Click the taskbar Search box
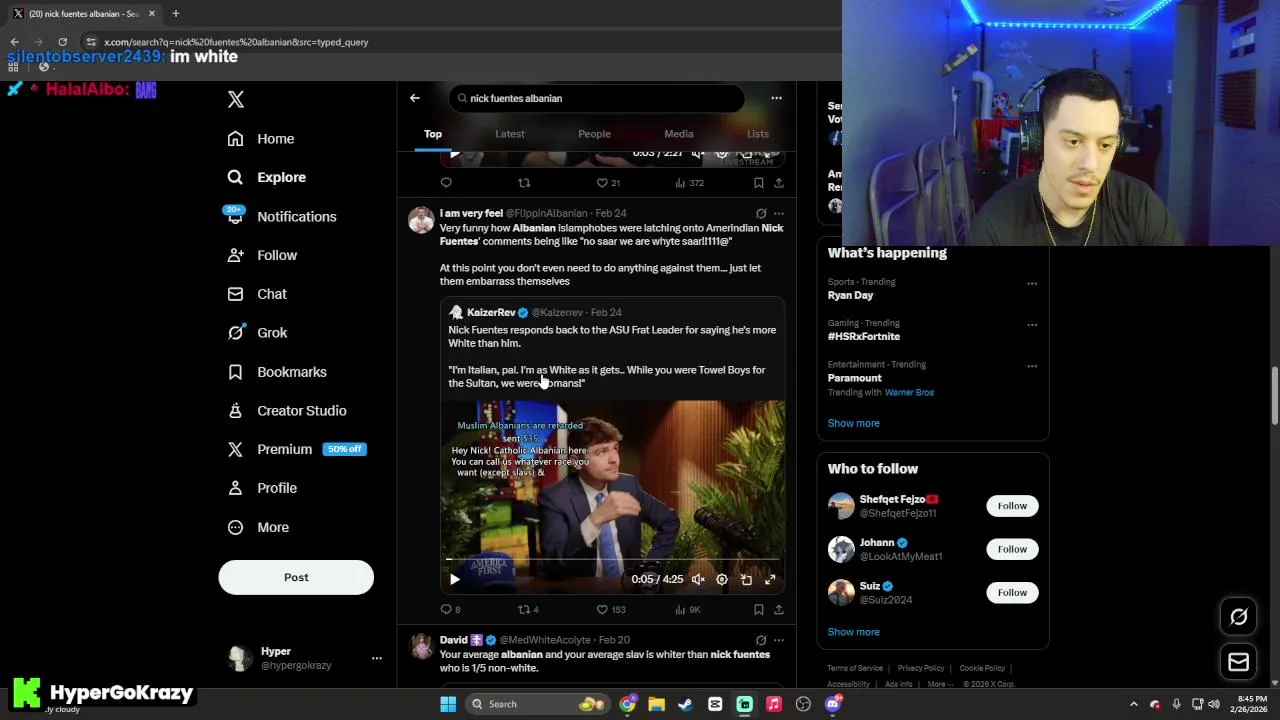This screenshot has height=720, width=1280. (537, 704)
